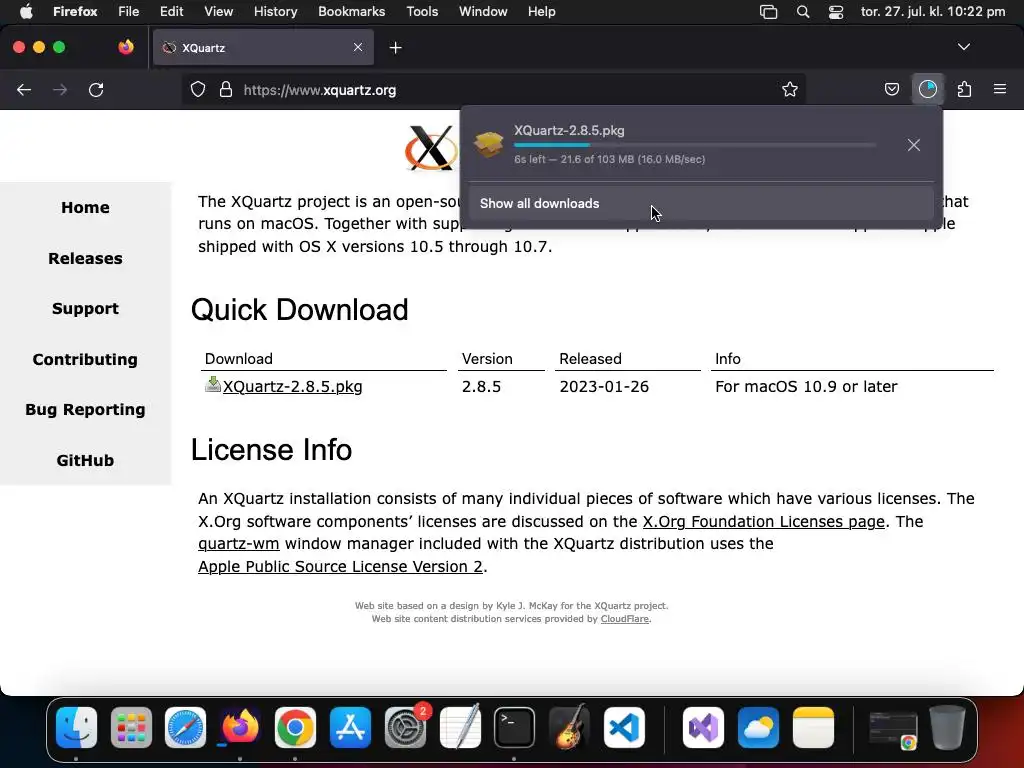Open Notes from the Dock
The height and width of the screenshot is (768, 1024).
click(x=813, y=728)
